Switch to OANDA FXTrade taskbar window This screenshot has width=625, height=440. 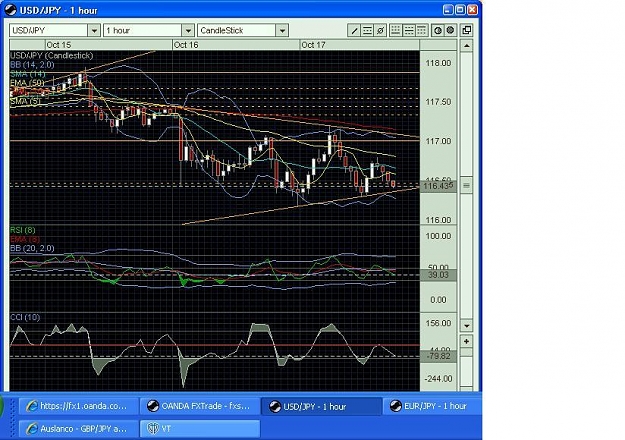click(200, 406)
